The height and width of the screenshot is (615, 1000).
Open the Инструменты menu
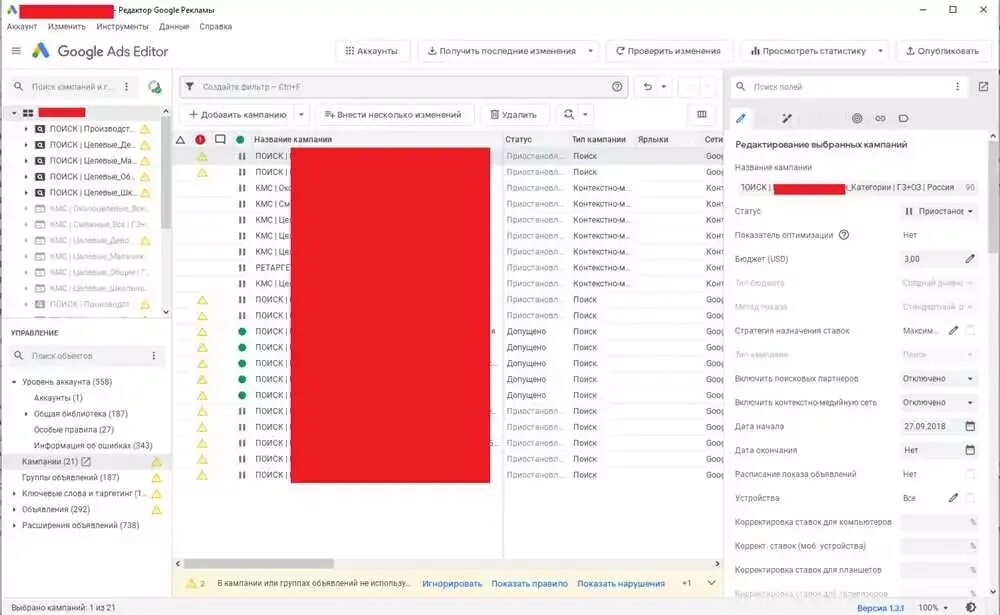(122, 27)
